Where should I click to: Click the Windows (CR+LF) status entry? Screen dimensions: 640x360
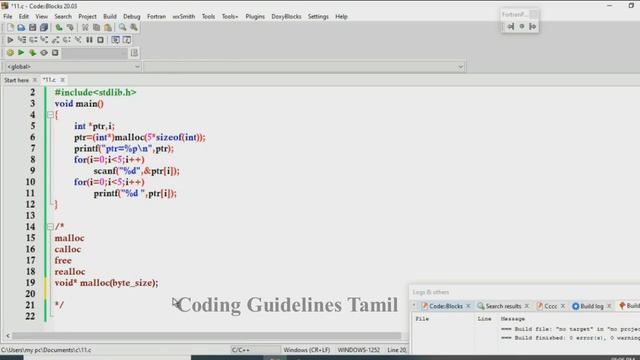(307, 350)
